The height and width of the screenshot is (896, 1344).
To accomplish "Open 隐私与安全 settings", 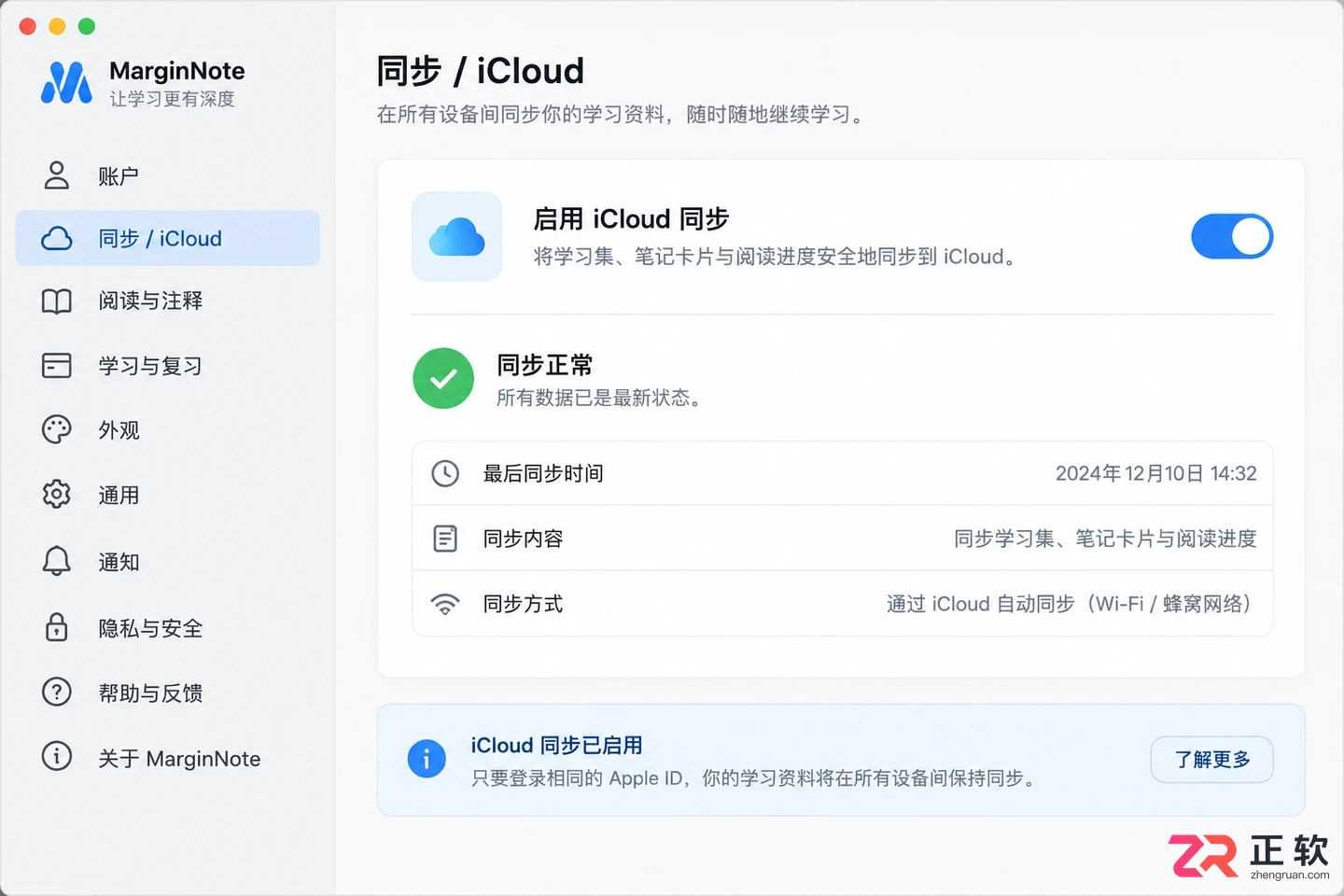I will point(168,627).
